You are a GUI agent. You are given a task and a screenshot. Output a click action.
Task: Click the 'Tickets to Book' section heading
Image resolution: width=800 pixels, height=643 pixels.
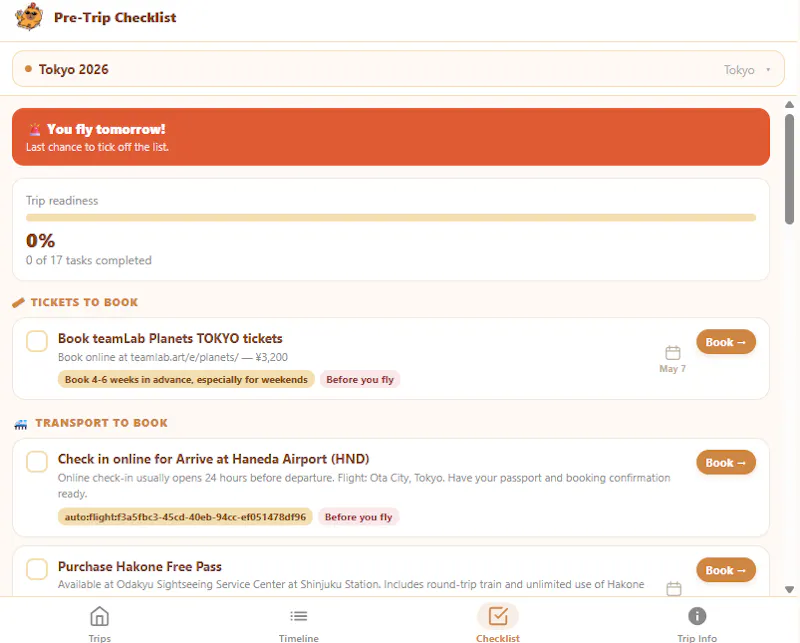[85, 302]
